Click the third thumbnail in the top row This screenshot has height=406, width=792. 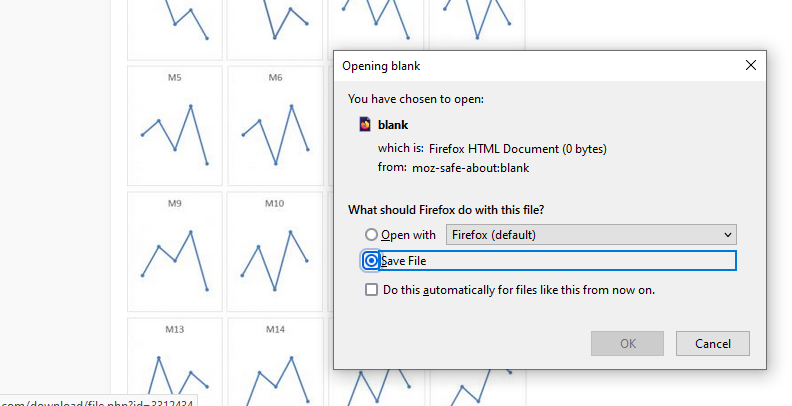(x=375, y=25)
